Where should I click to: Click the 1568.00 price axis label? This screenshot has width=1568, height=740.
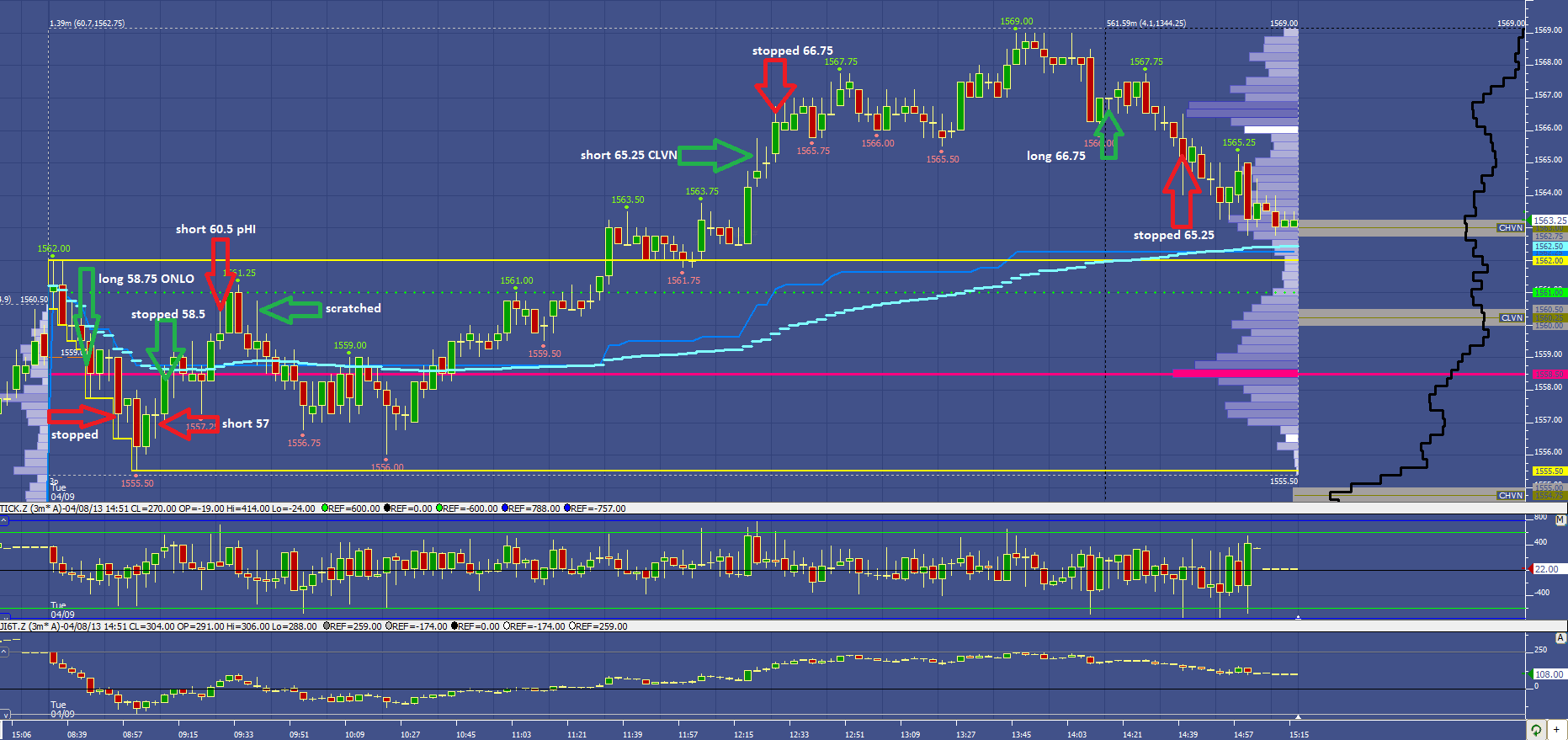point(1549,62)
